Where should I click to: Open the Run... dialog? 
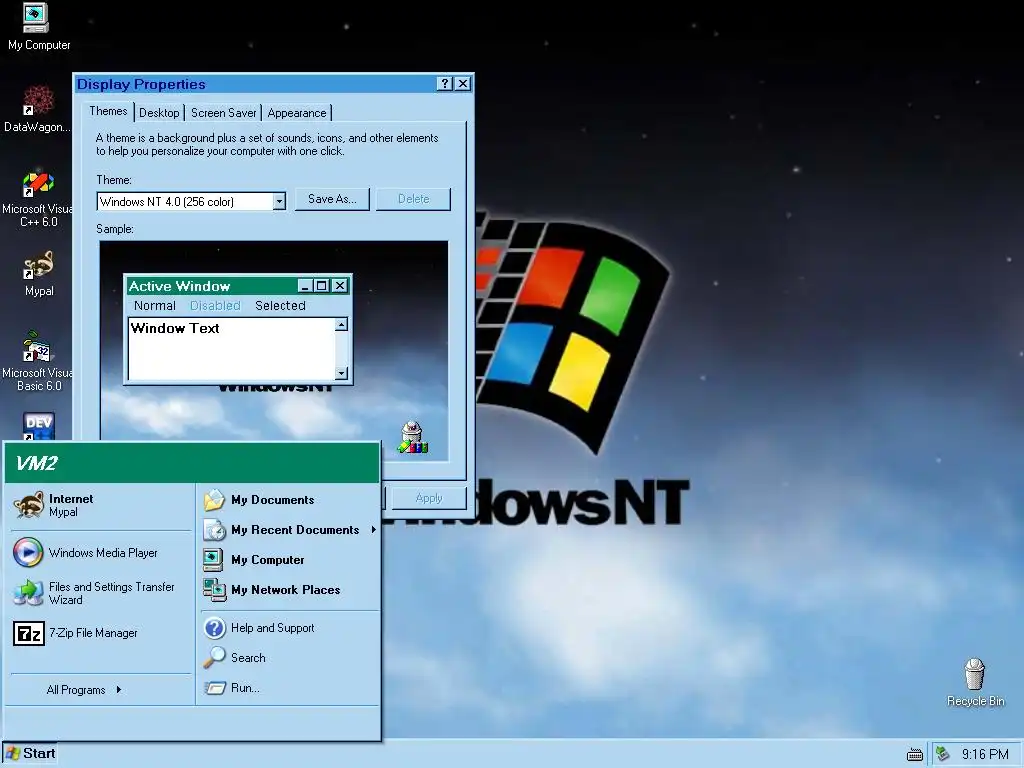coord(289,688)
